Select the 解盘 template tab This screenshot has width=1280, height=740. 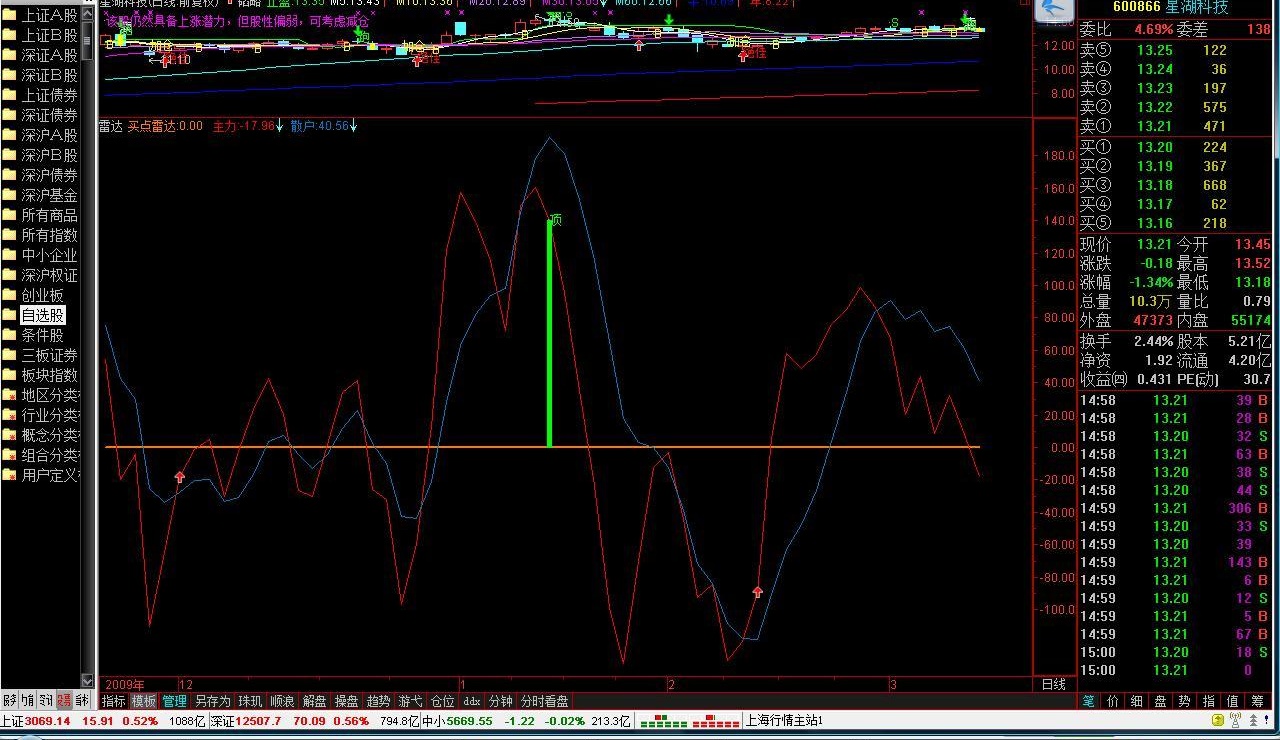tap(314, 701)
